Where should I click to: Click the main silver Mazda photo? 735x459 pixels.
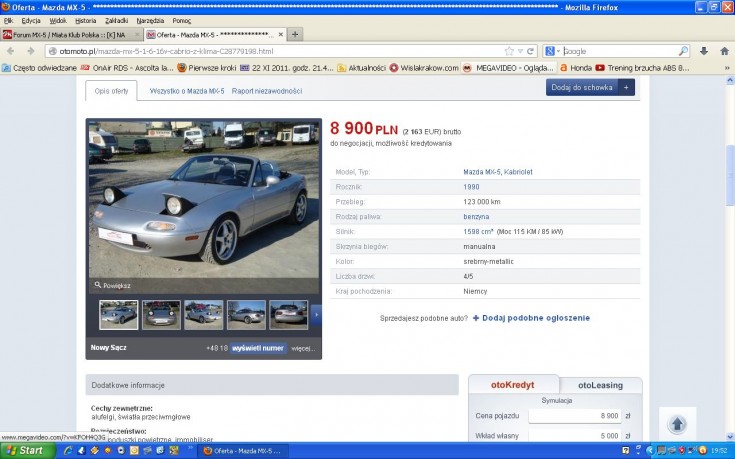pos(203,199)
